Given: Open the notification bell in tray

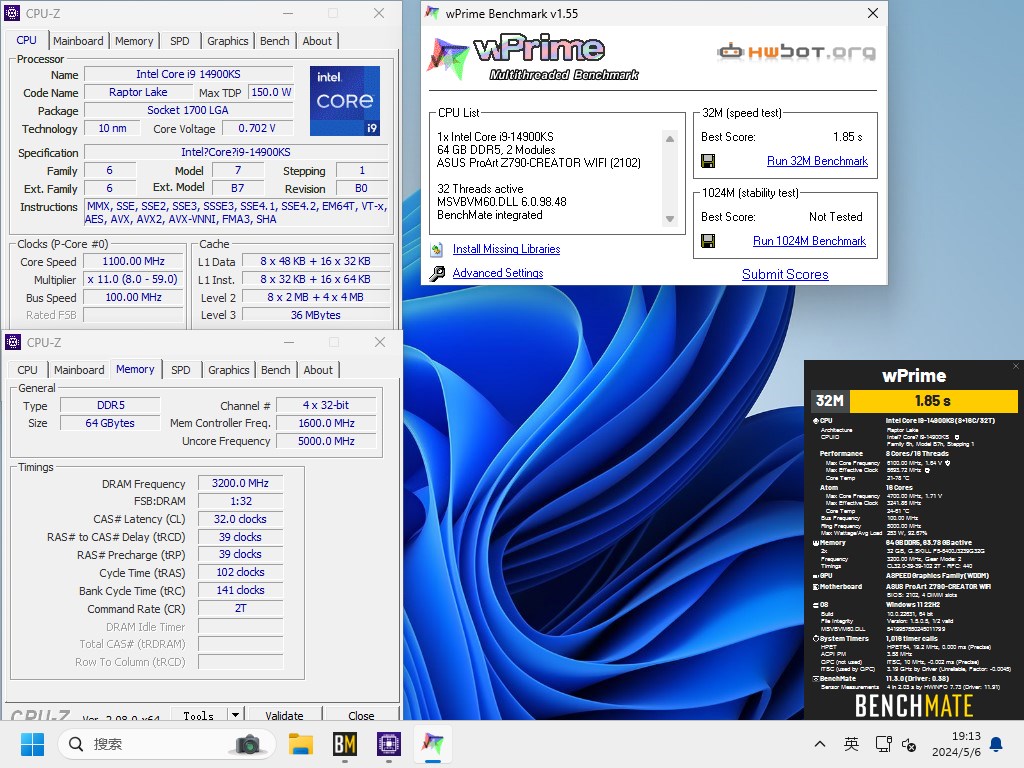Looking at the screenshot, I should (997, 744).
